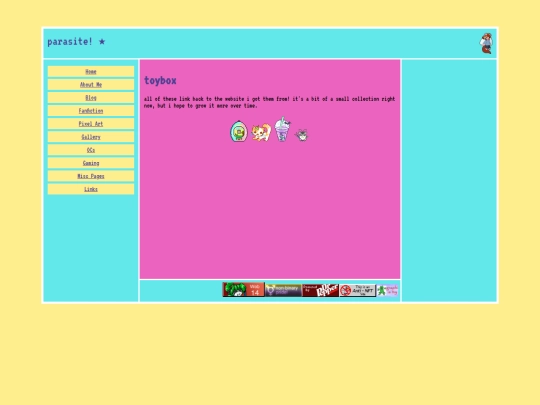Viewport: 540px width, 405px height.
Task: Click the paragraph starting 'all of these link back'
Action: [x=269, y=102]
